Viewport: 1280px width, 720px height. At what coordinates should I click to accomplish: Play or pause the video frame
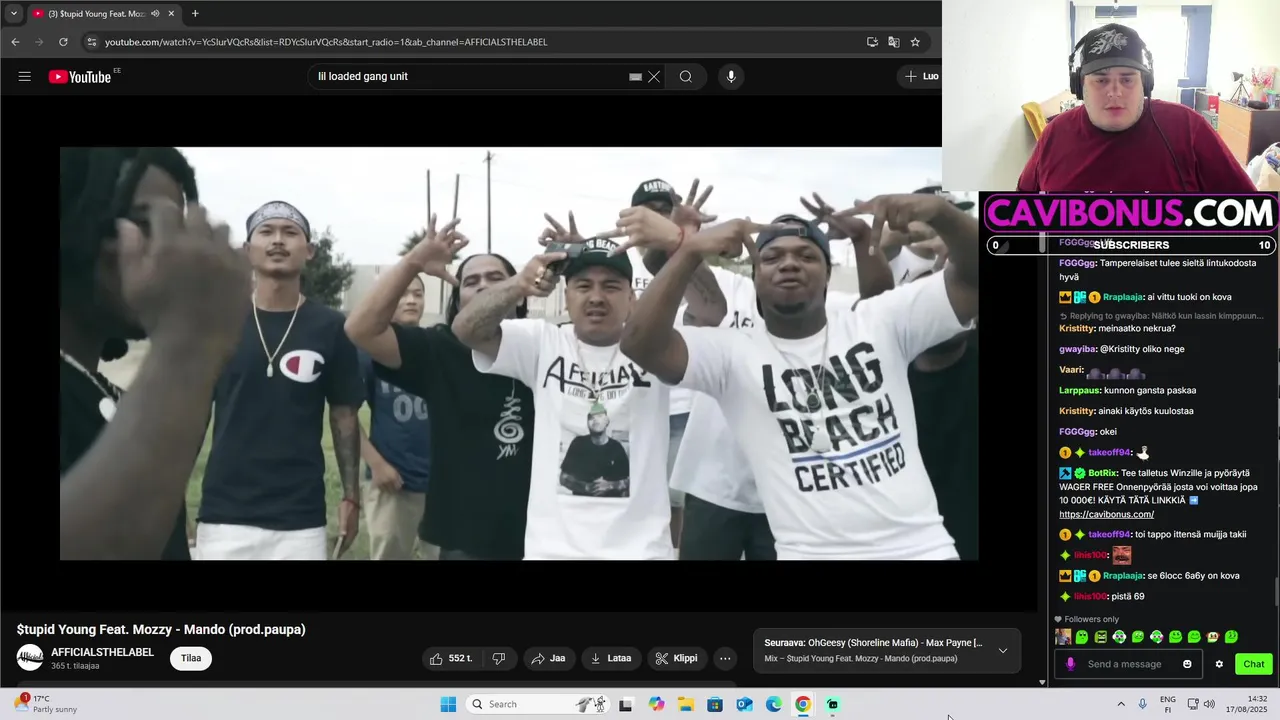pyautogui.click(x=519, y=353)
